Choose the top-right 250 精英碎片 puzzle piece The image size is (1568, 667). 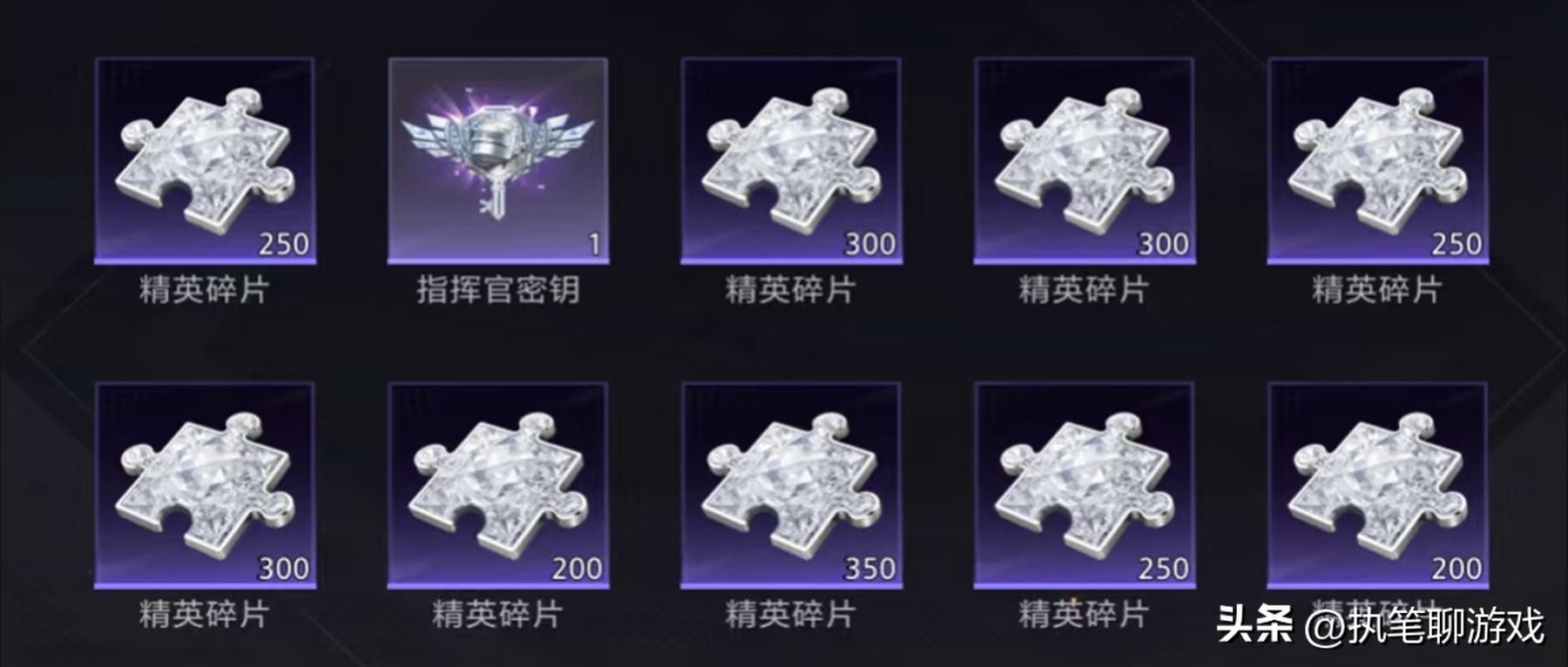pyautogui.click(x=1377, y=161)
